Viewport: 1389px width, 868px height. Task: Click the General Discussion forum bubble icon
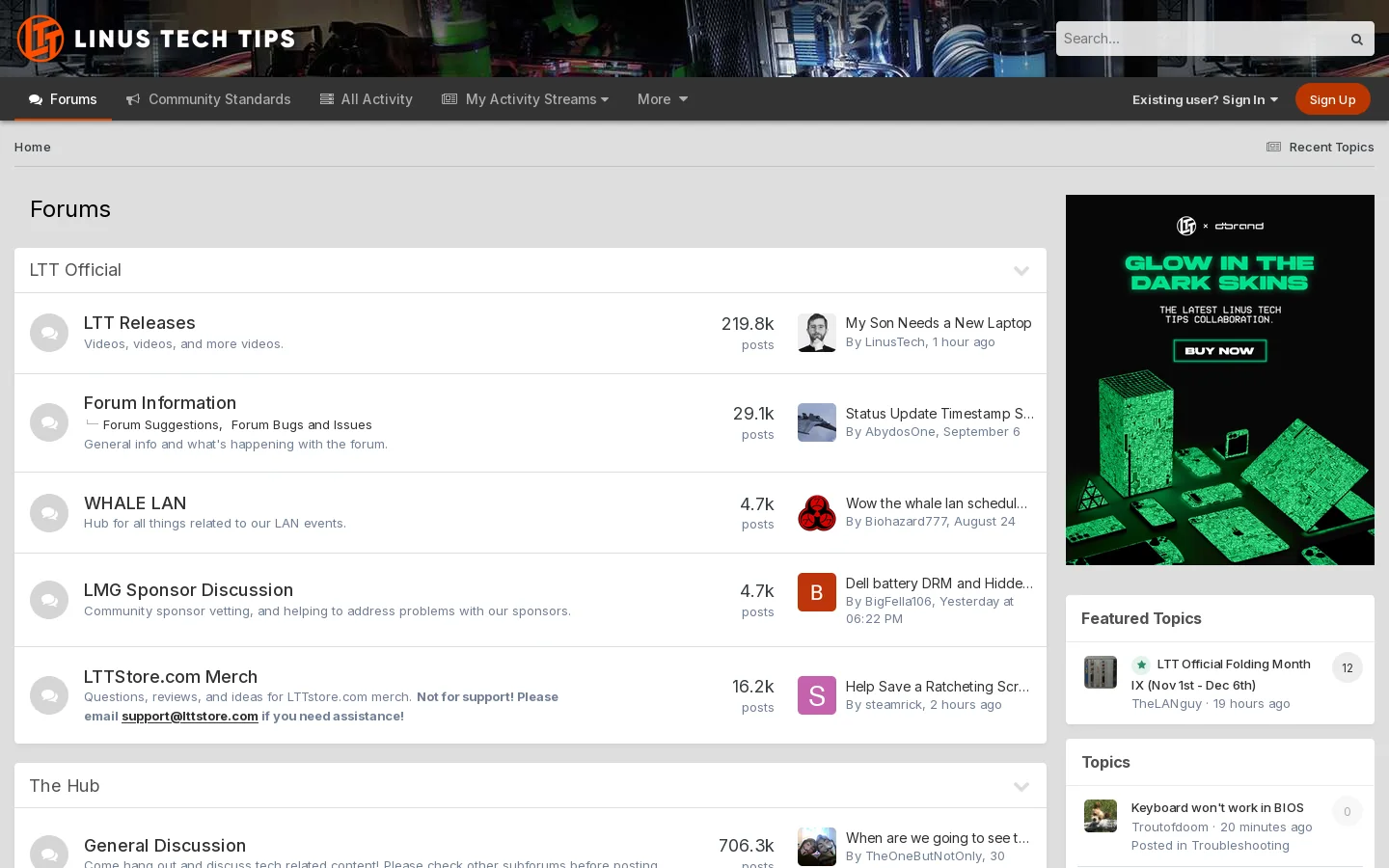49,852
